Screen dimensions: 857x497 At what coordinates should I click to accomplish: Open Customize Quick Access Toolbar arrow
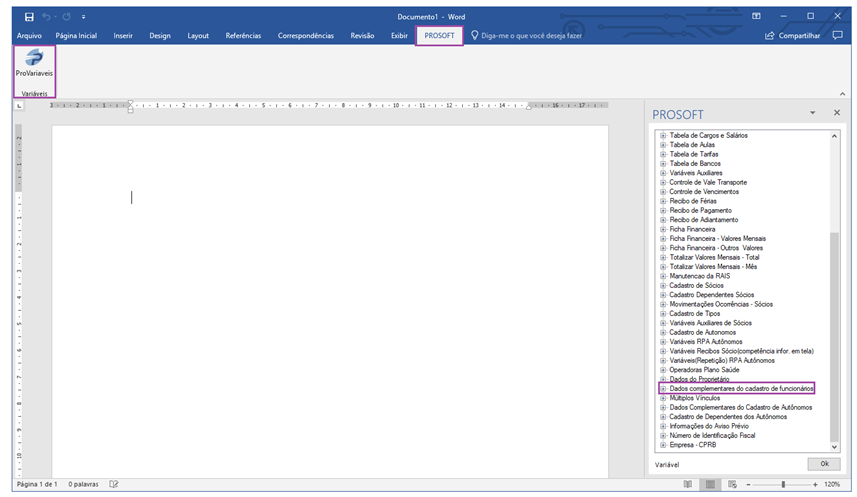(x=84, y=17)
